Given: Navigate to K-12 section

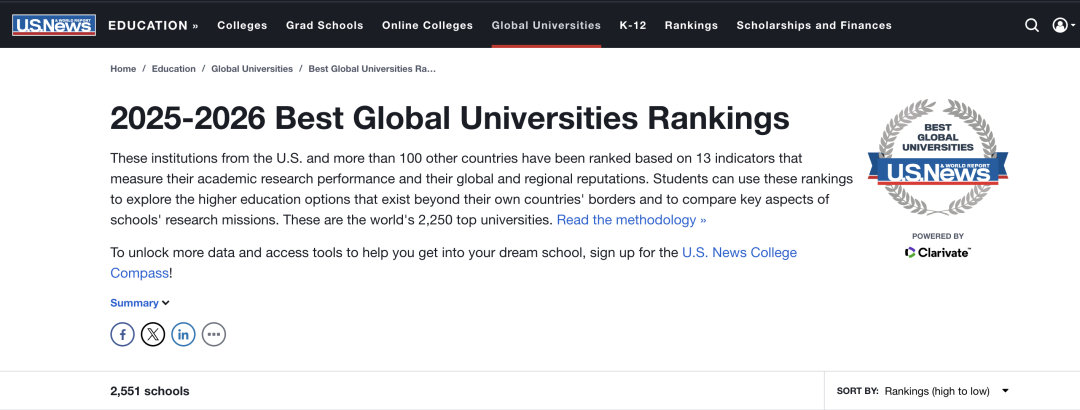Looking at the screenshot, I should (632, 25).
